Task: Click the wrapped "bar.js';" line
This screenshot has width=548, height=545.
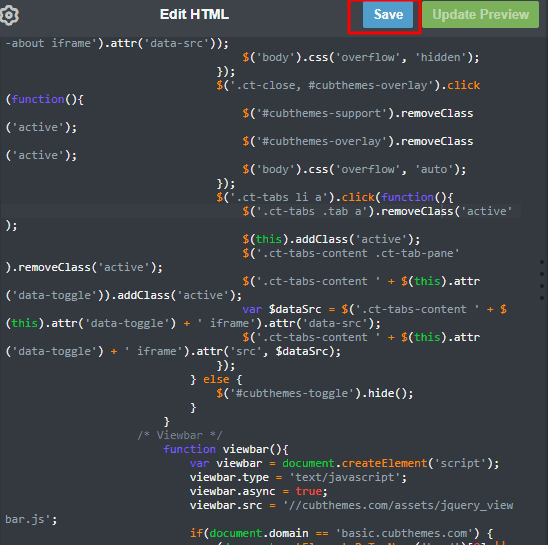Action: pos(31,519)
